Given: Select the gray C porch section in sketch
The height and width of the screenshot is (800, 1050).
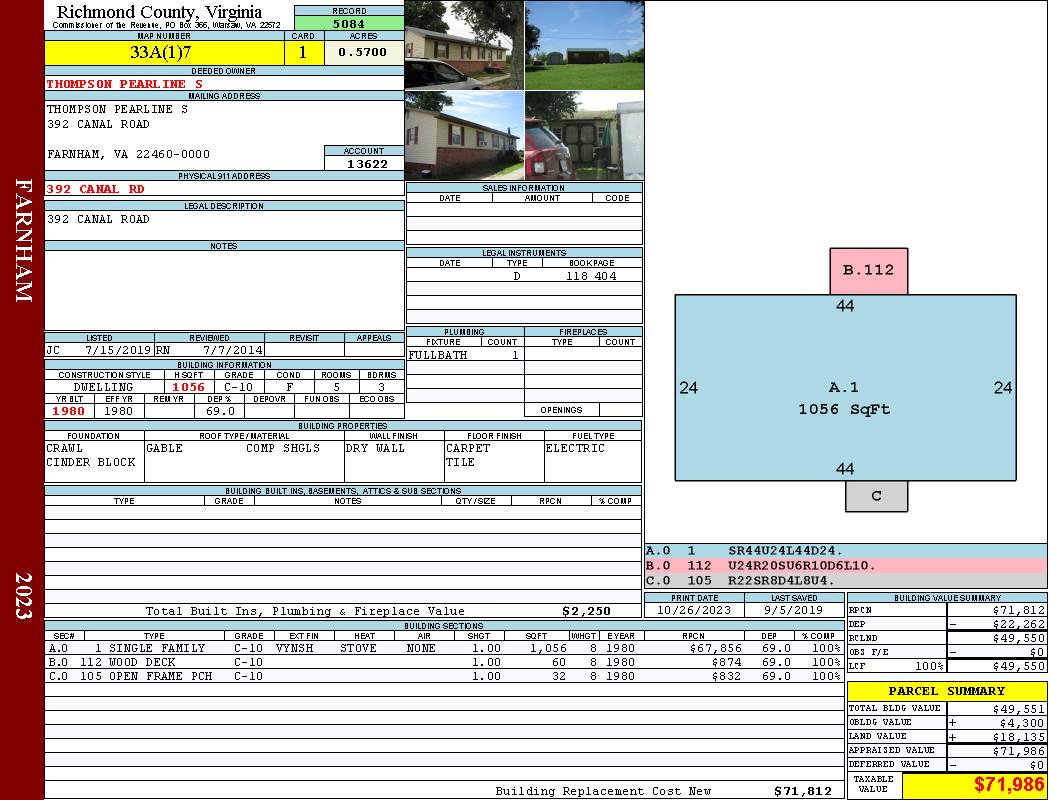Looking at the screenshot, I should click(877, 496).
